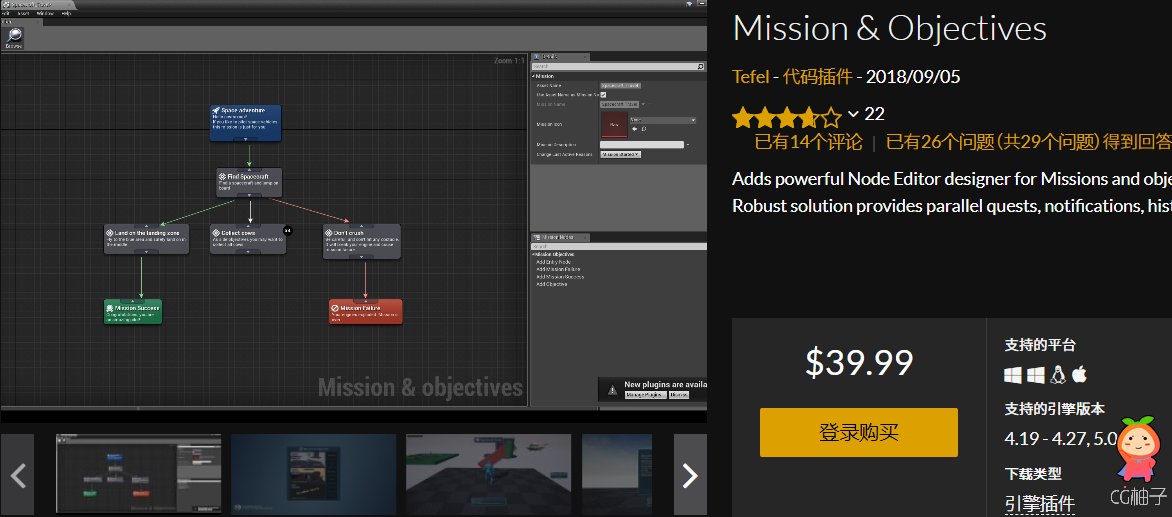Open the arrow beside Mission Description field

(x=688, y=144)
